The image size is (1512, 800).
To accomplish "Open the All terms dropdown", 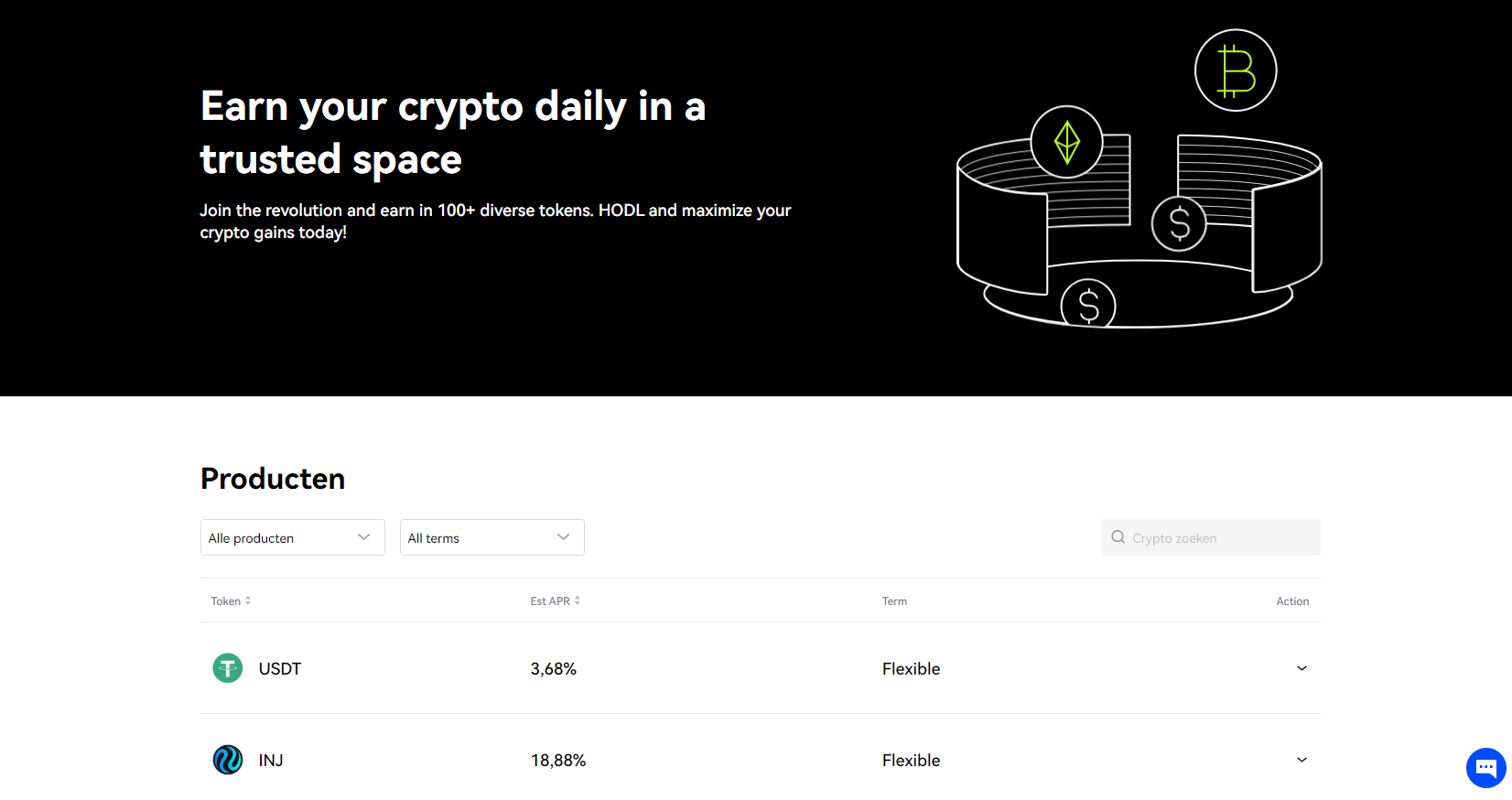I will pos(491,537).
